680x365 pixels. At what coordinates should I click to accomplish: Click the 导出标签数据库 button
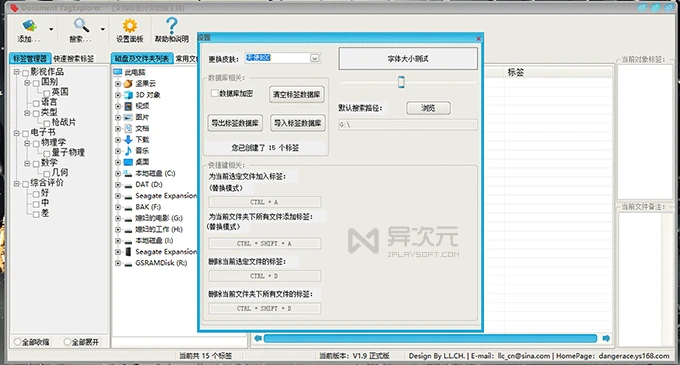click(x=235, y=123)
